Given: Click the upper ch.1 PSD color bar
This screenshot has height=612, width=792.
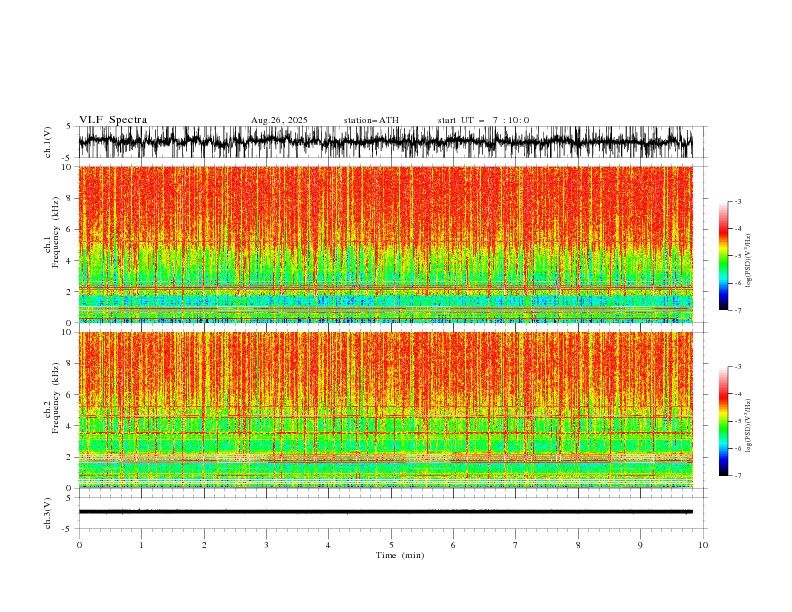Looking at the screenshot, I should point(724,256).
